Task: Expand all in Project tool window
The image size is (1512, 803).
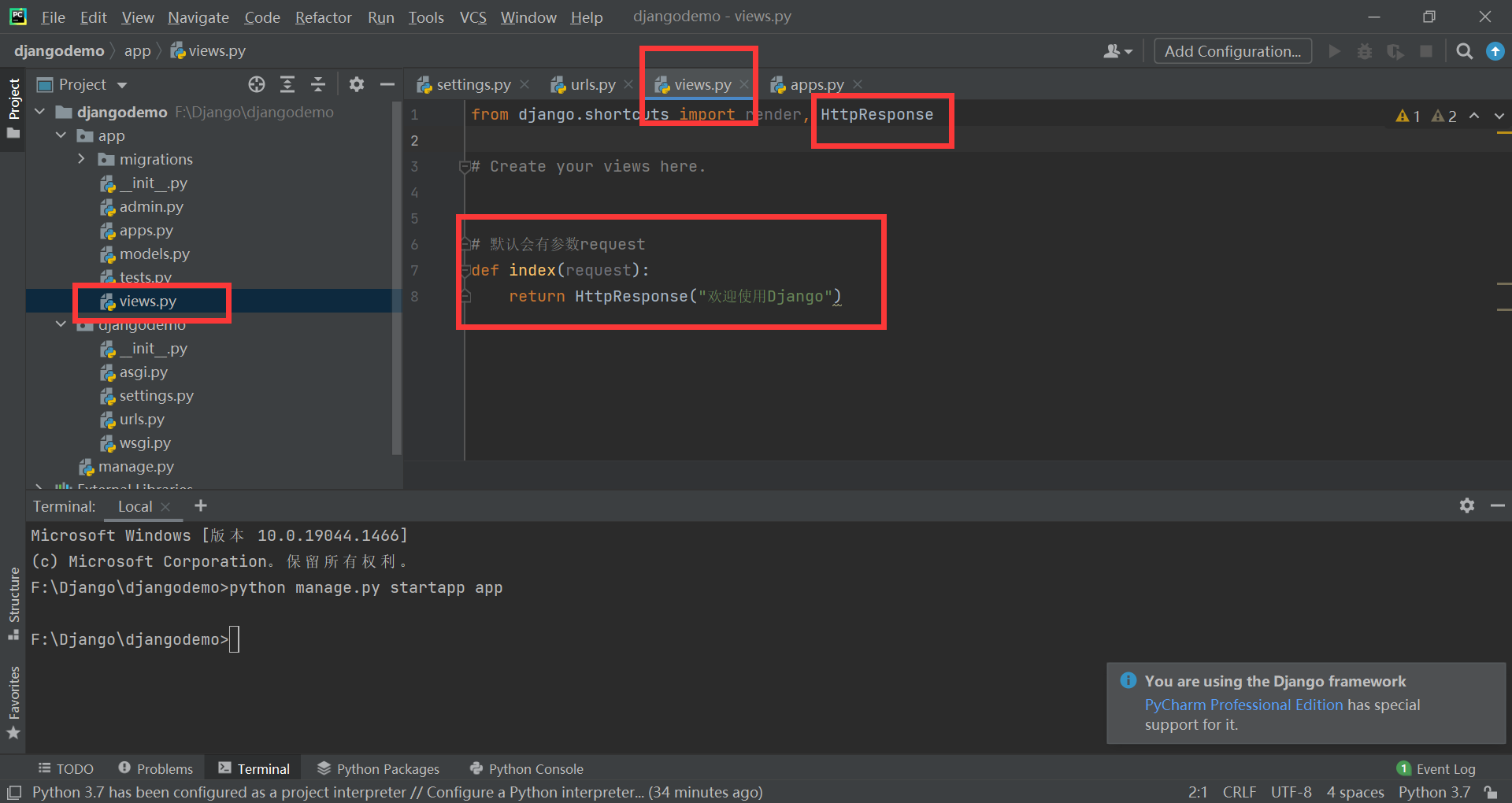Action: point(287,84)
